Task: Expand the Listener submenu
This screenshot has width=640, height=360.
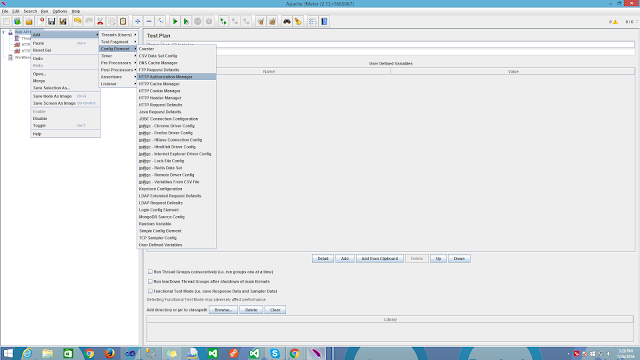Action: [118, 84]
